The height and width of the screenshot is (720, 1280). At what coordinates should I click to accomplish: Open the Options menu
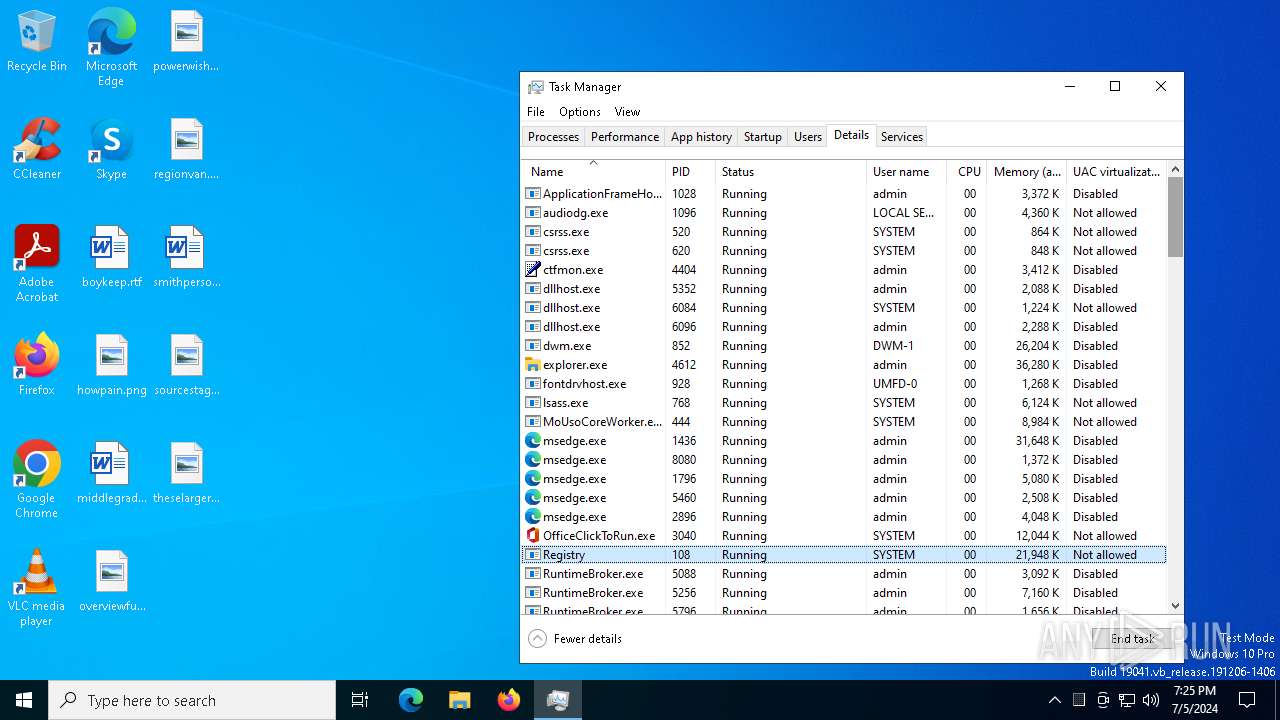tap(580, 112)
